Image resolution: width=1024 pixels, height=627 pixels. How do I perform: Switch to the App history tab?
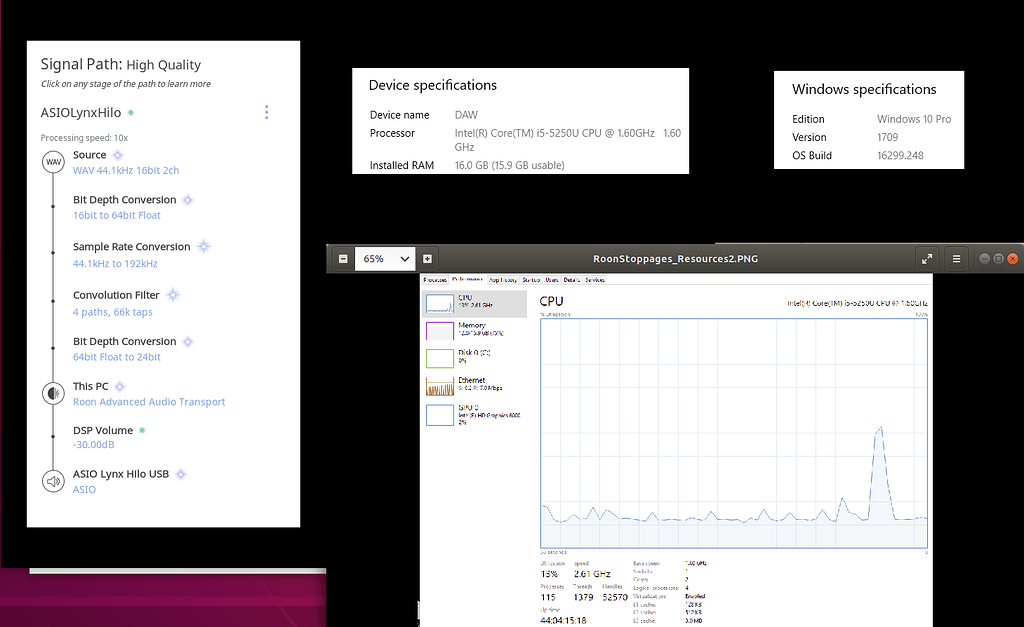click(503, 280)
